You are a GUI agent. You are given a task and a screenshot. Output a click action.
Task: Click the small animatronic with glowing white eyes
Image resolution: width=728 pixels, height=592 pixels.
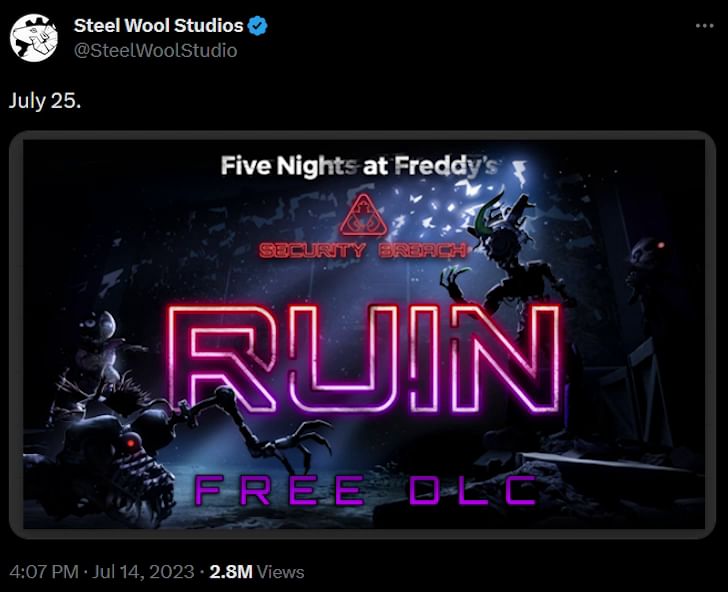click(100, 353)
